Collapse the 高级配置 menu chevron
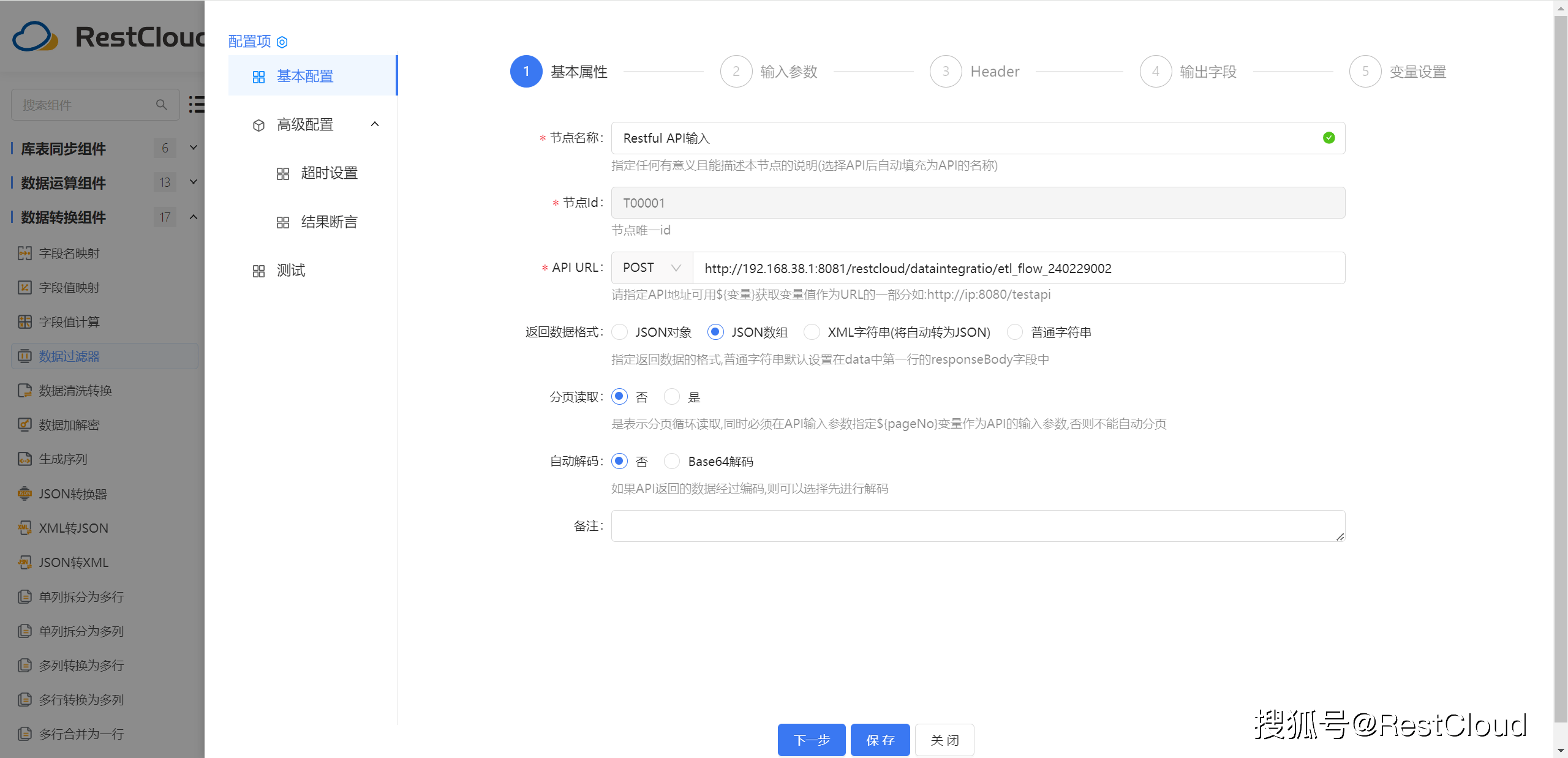Viewport: 1568px width, 758px height. tap(375, 124)
